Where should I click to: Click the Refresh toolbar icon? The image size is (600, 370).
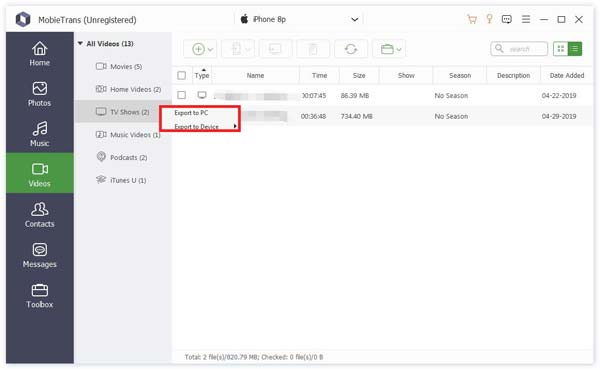(x=351, y=49)
